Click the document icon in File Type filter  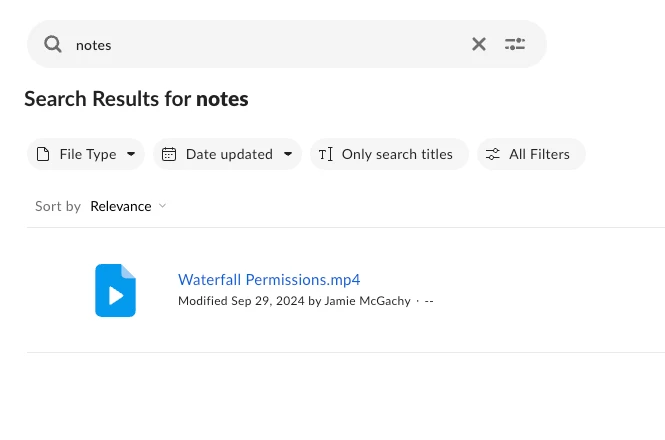[43, 154]
